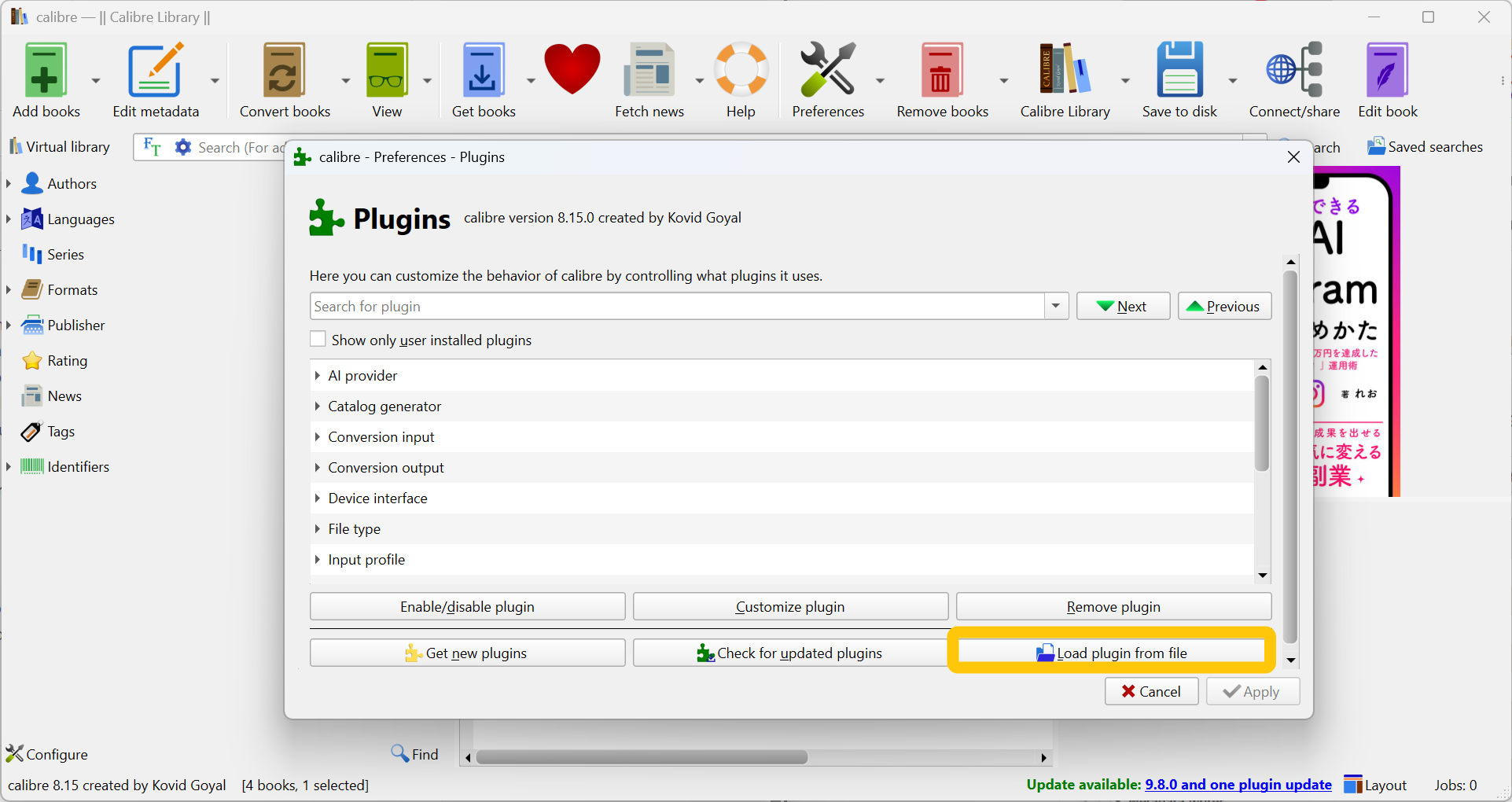The image size is (1512, 802).
Task: Expand Device interface plugins
Action: [318, 498]
